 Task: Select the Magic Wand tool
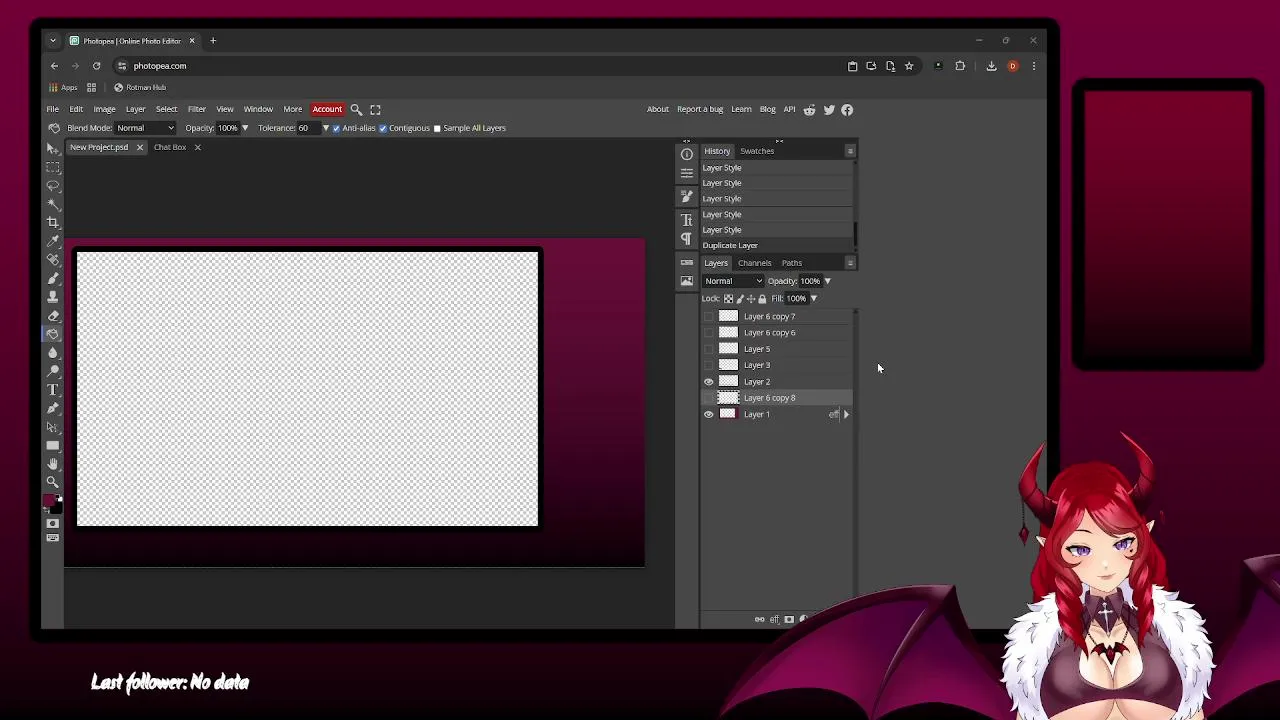click(53, 203)
